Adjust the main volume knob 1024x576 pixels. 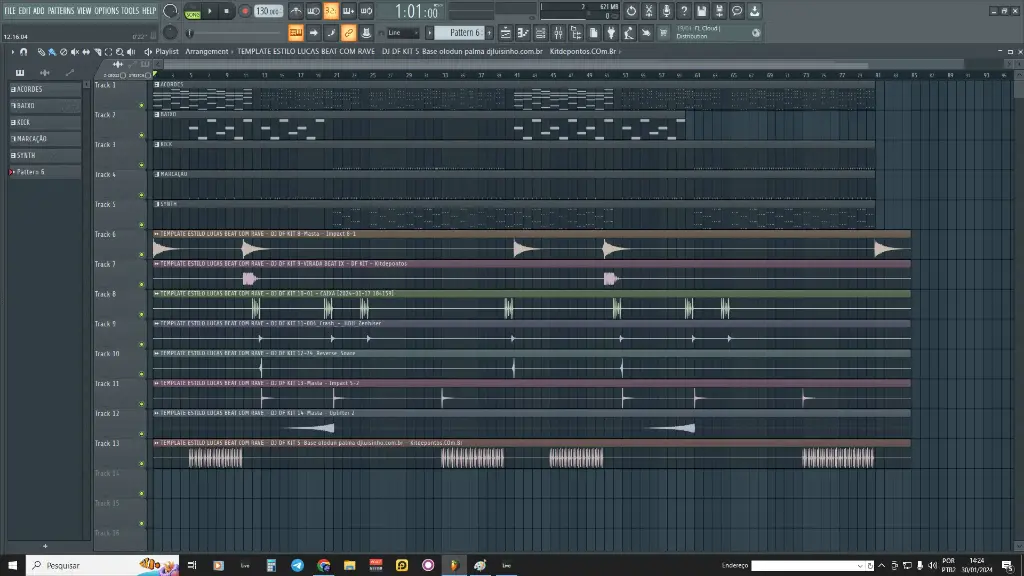[x=170, y=11]
